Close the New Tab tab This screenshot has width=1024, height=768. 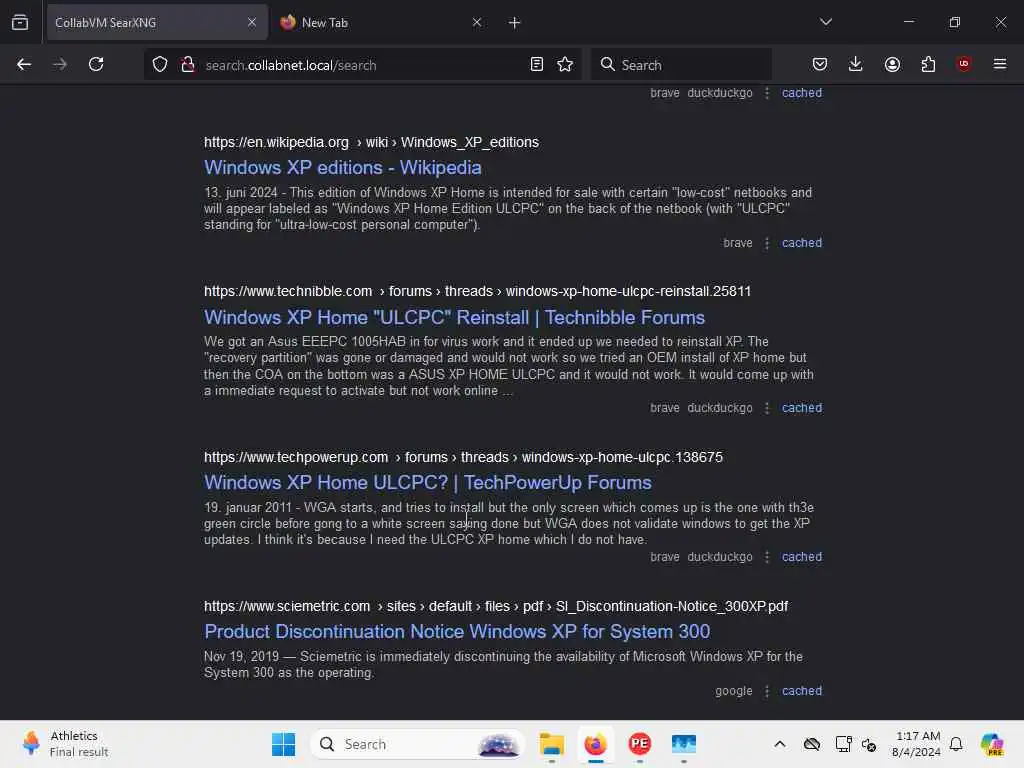[x=477, y=22]
